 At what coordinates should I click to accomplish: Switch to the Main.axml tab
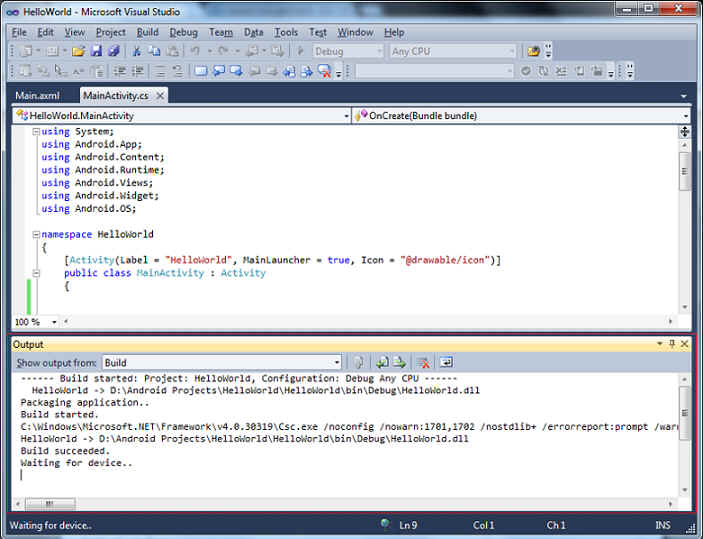(x=38, y=96)
